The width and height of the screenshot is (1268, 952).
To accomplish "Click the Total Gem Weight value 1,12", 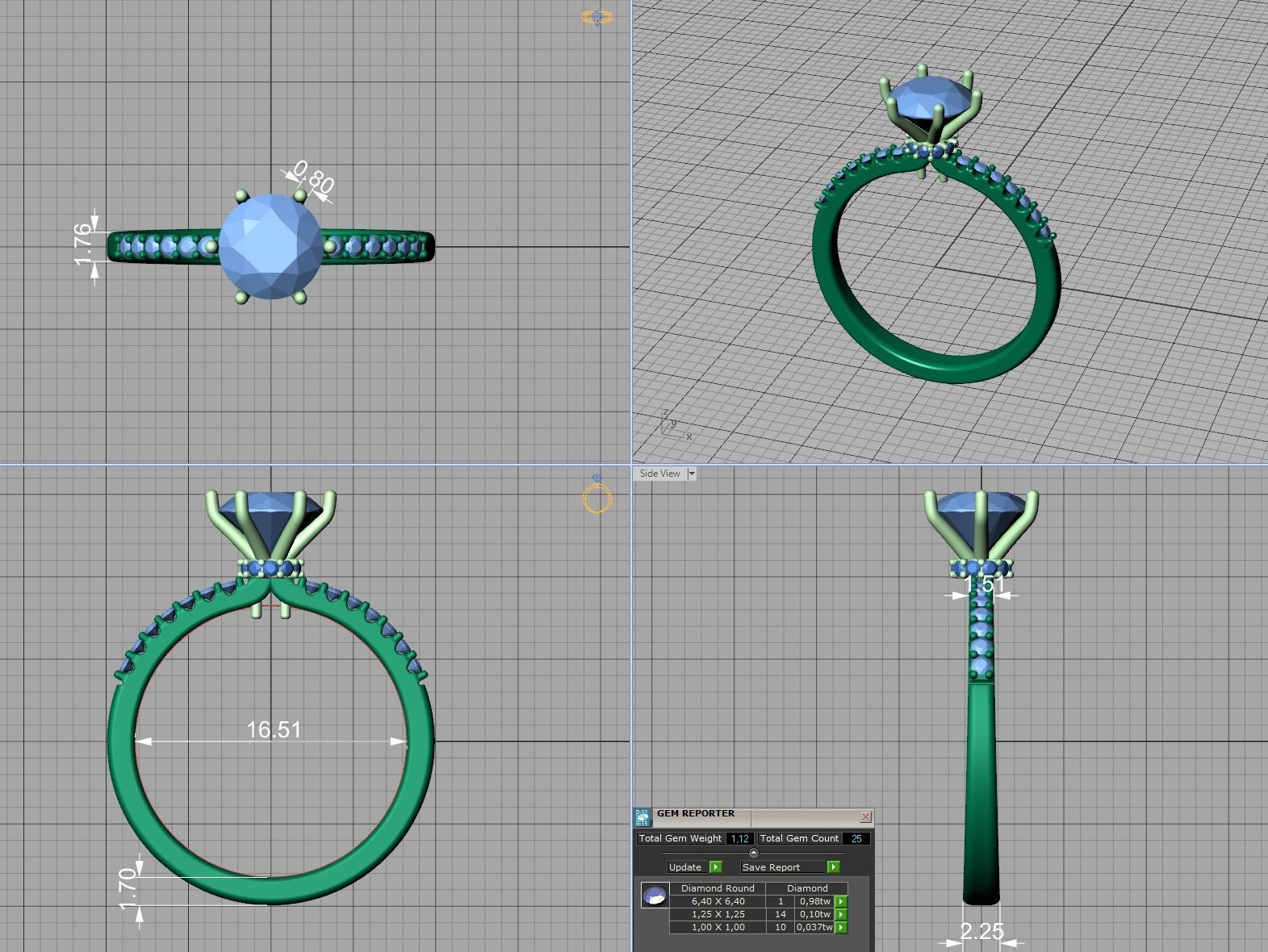I will click(739, 838).
